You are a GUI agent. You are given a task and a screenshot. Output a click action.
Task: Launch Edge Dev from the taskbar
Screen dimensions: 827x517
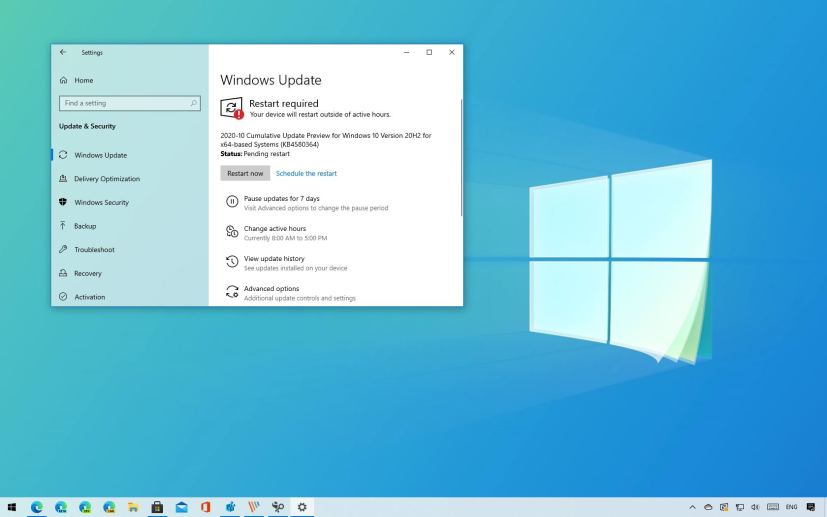tap(85, 507)
